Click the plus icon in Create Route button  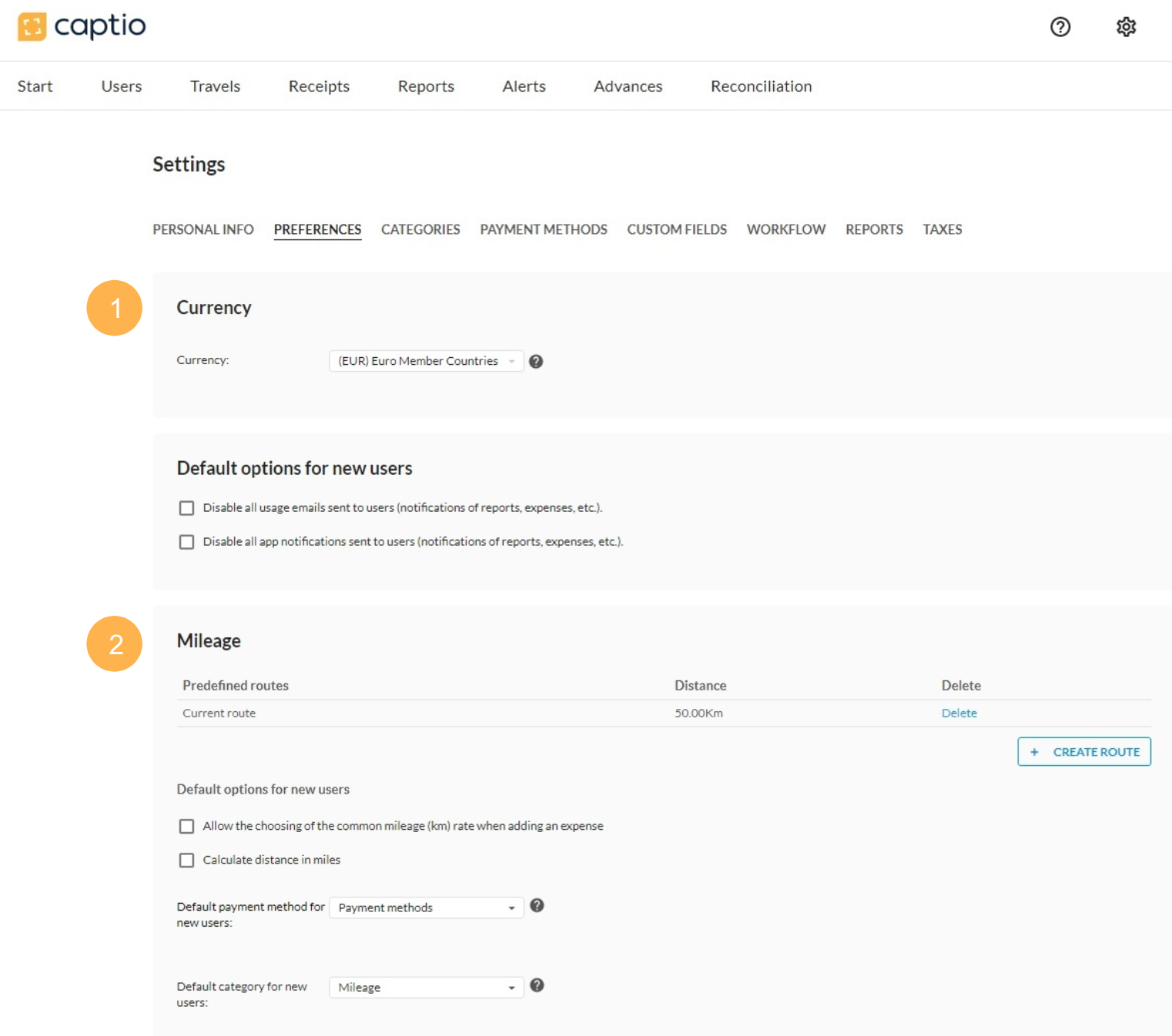click(x=1034, y=752)
